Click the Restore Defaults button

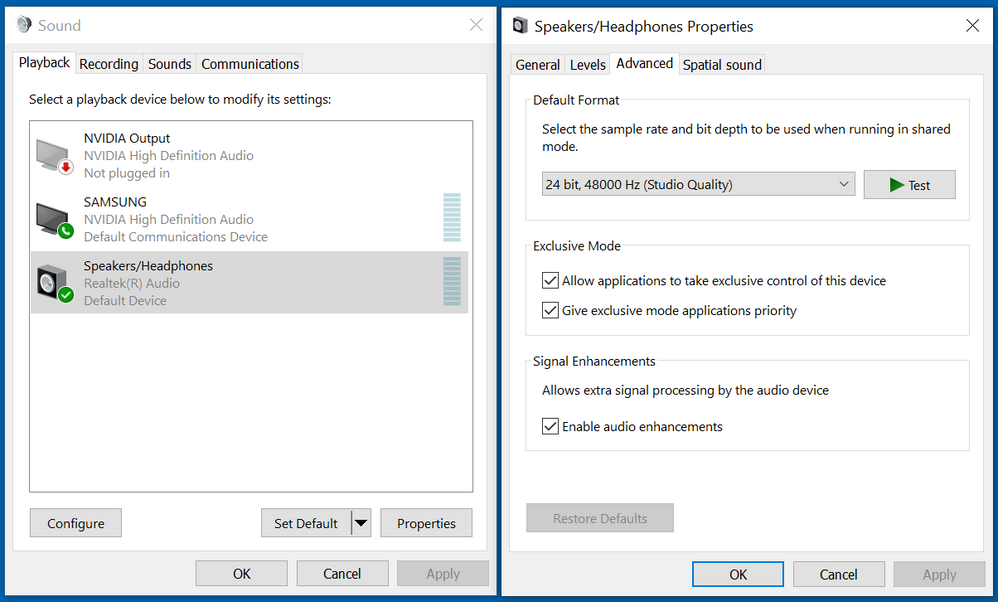tap(600, 518)
